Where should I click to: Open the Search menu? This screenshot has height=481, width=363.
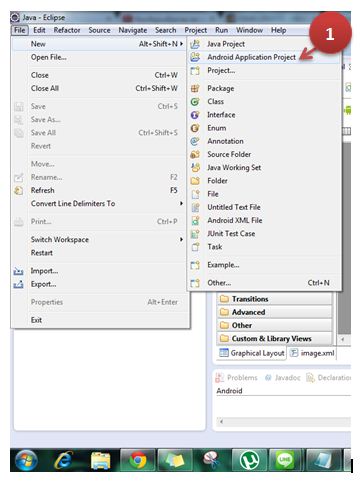[165, 30]
